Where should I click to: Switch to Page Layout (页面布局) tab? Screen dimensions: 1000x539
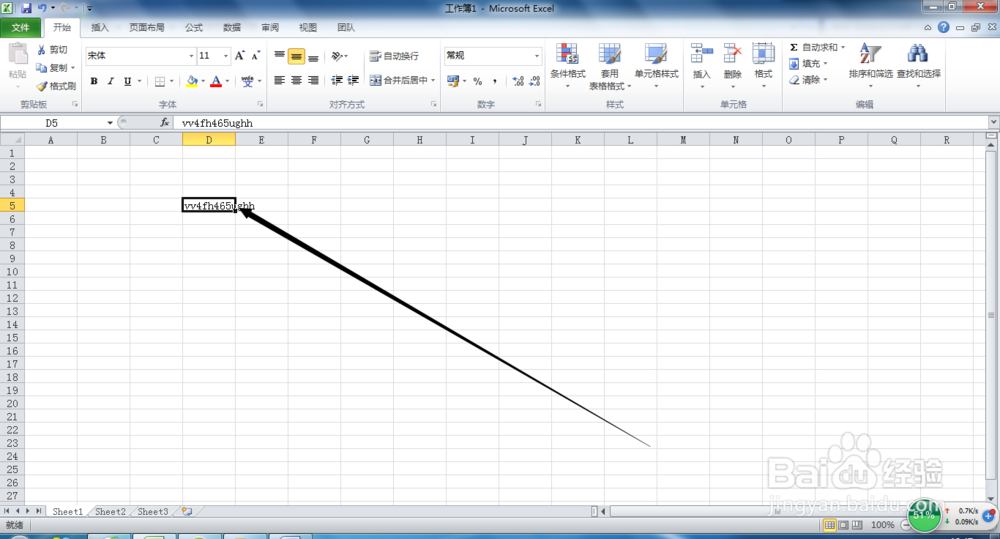tap(147, 27)
